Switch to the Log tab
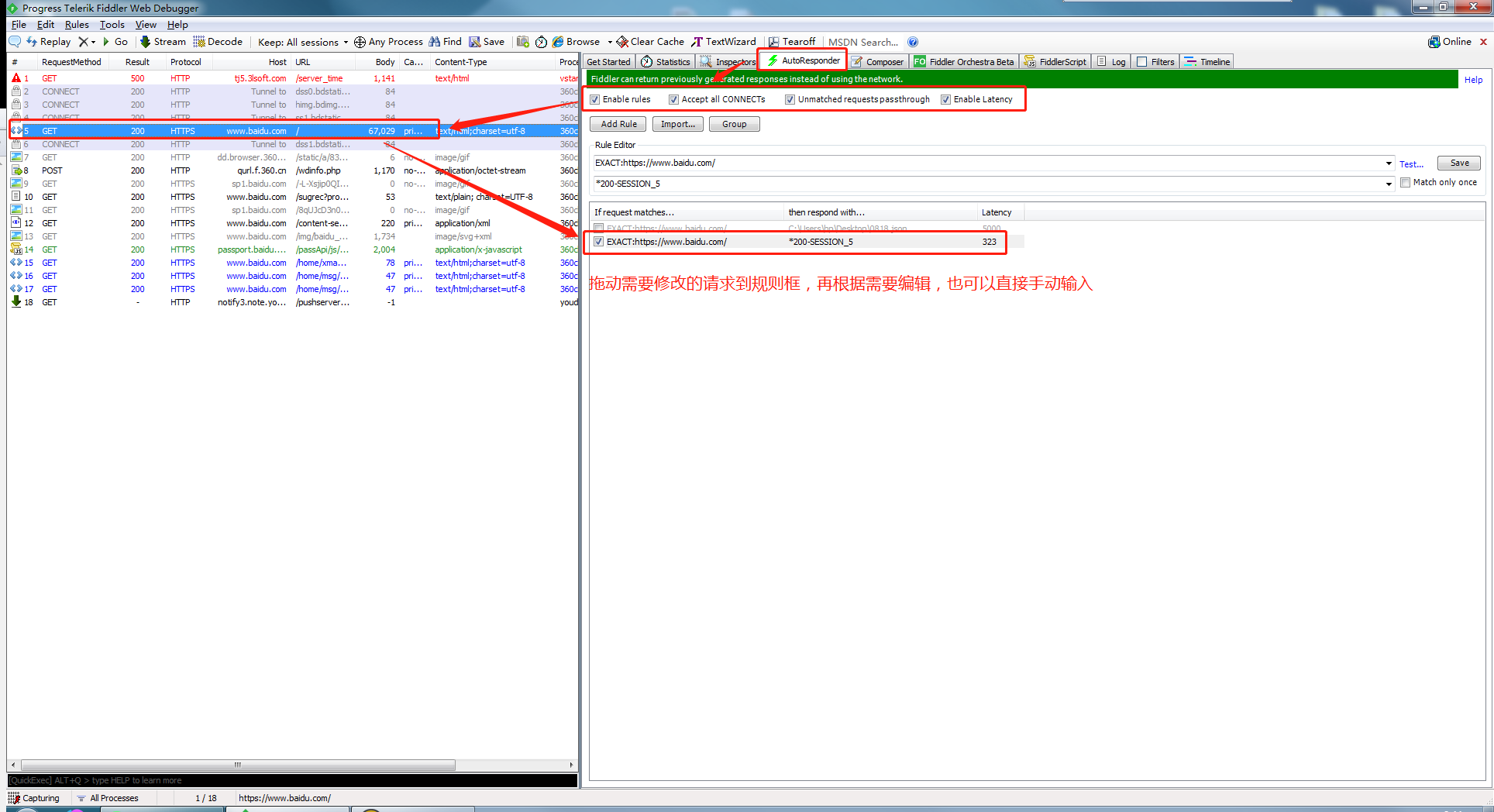Viewport: 1494px width, 812px height. pyautogui.click(x=1111, y=62)
